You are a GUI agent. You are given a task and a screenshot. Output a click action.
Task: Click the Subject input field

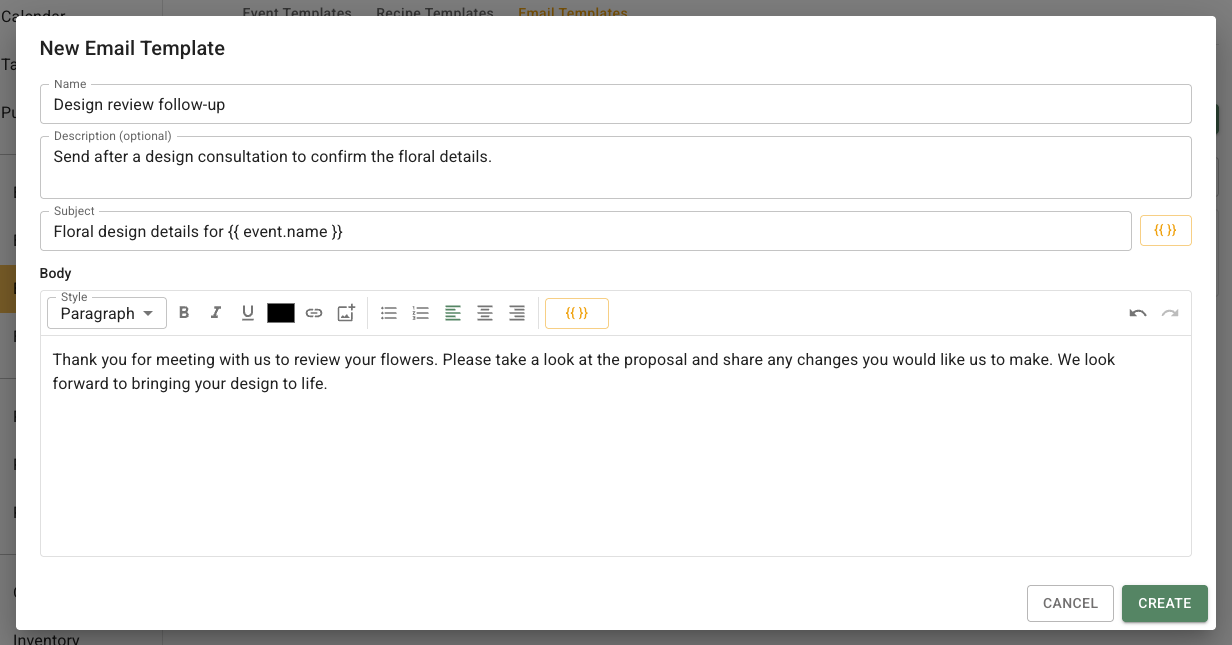tap(586, 231)
